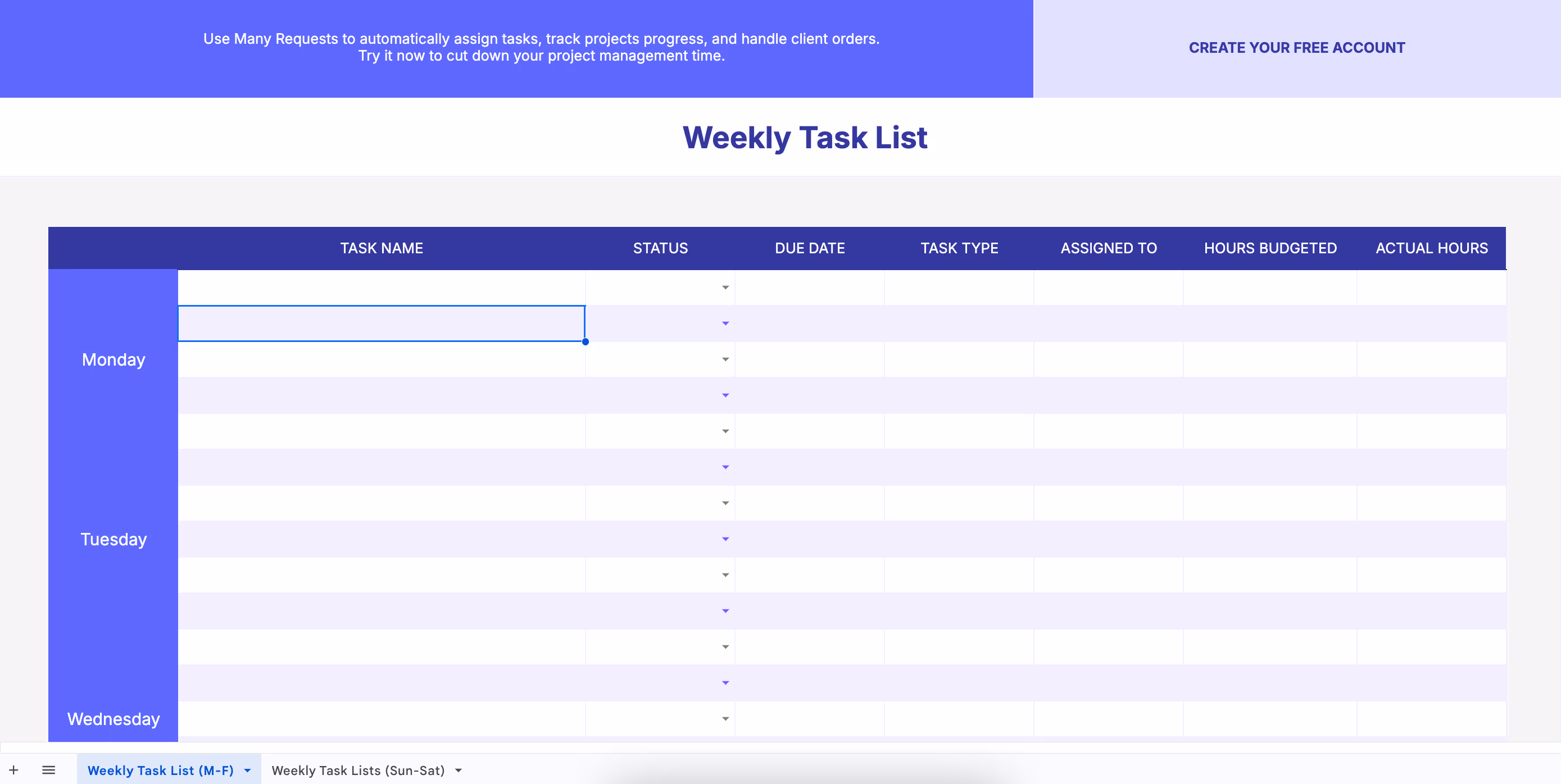Open the Weekly Task Lists (Sun-Sat) tab menu arrow
Viewport: 1561px width, 784px height.
pyautogui.click(x=459, y=771)
